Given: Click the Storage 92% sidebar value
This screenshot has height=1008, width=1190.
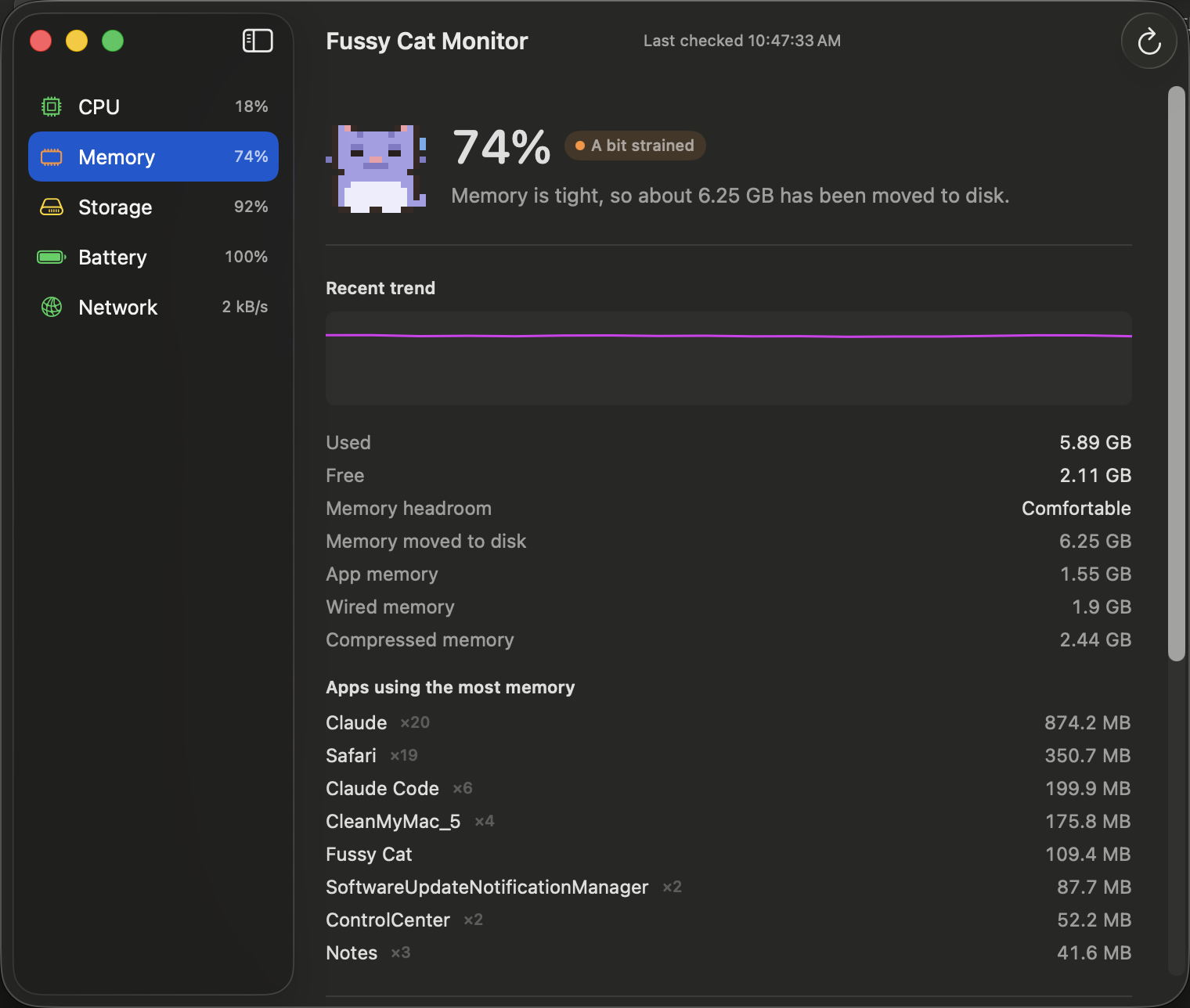Looking at the screenshot, I should click(251, 207).
